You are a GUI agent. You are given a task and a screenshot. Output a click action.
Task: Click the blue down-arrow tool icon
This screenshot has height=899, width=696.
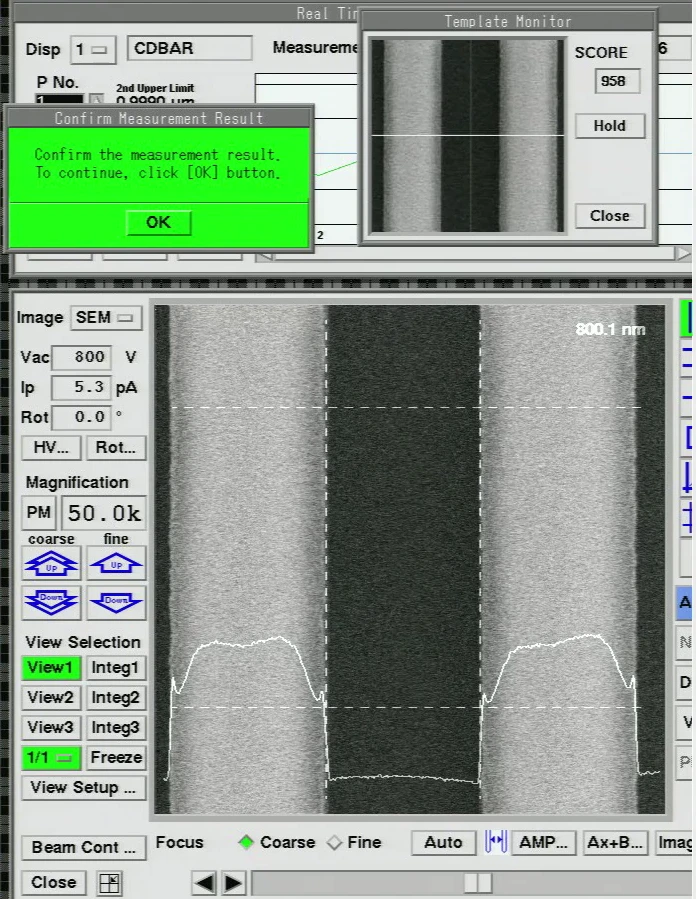686,478
